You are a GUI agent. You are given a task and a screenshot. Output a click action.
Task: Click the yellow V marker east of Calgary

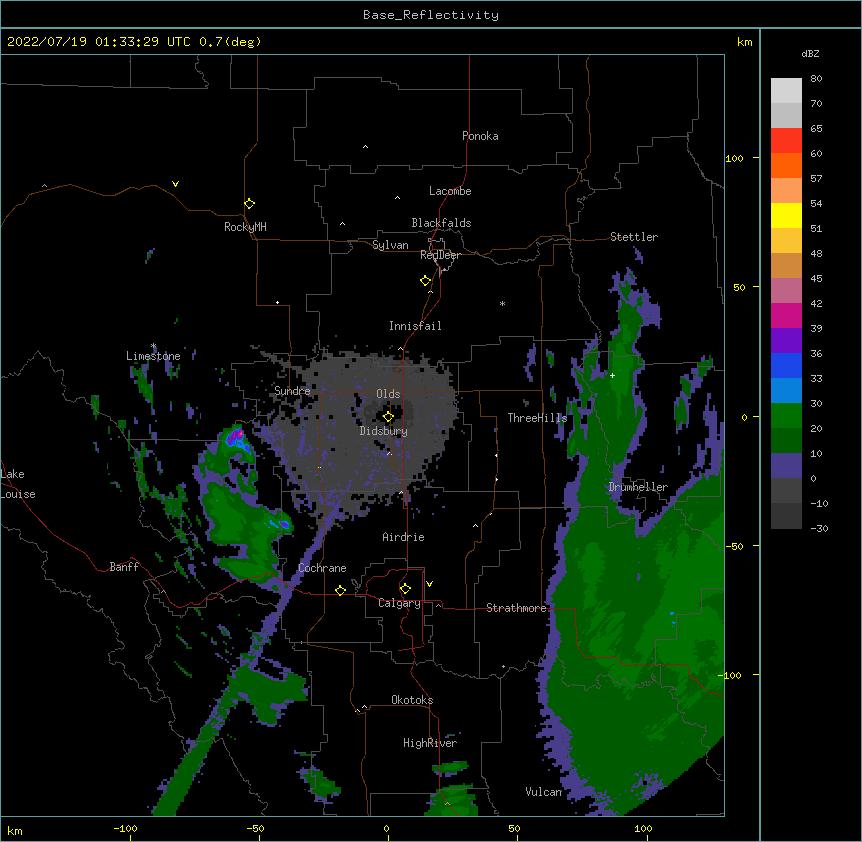429,584
